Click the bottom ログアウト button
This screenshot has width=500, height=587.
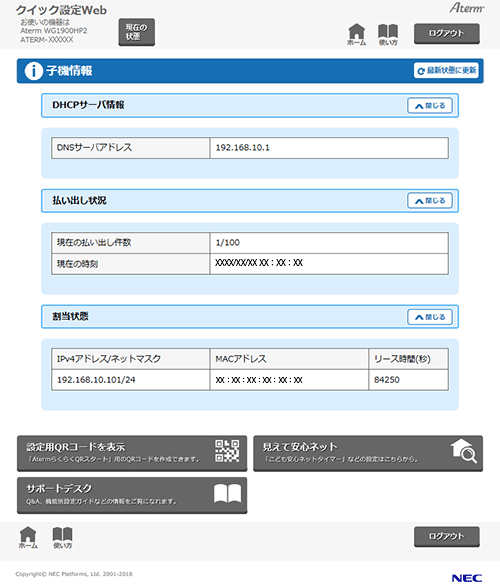tap(446, 536)
